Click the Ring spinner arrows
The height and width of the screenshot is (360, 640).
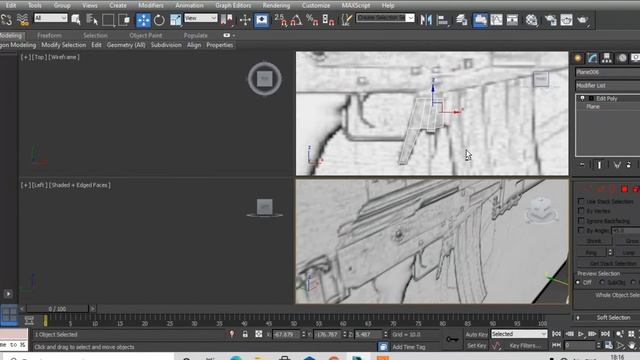tap(610, 252)
